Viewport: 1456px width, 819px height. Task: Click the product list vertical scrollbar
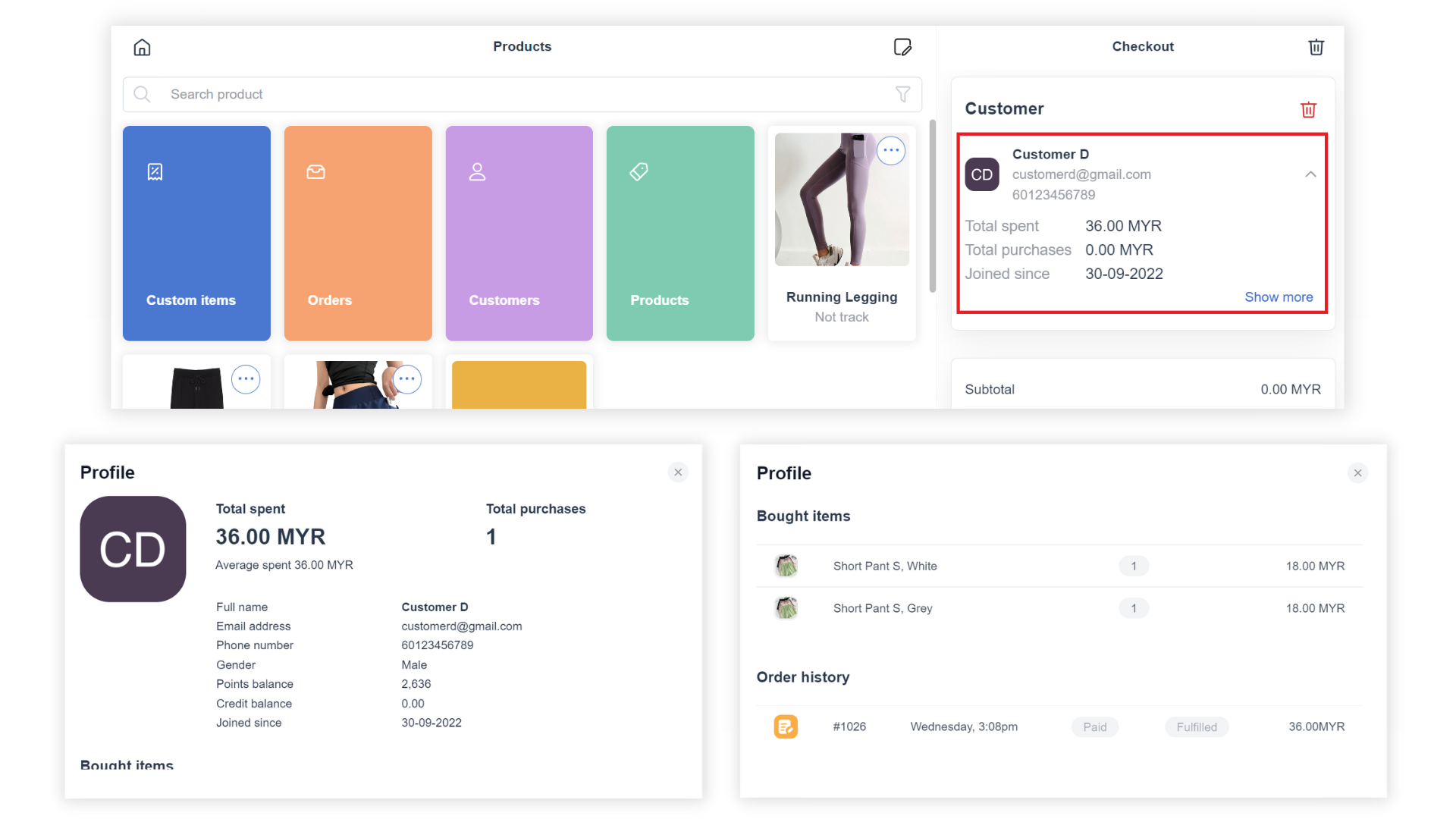[932, 206]
